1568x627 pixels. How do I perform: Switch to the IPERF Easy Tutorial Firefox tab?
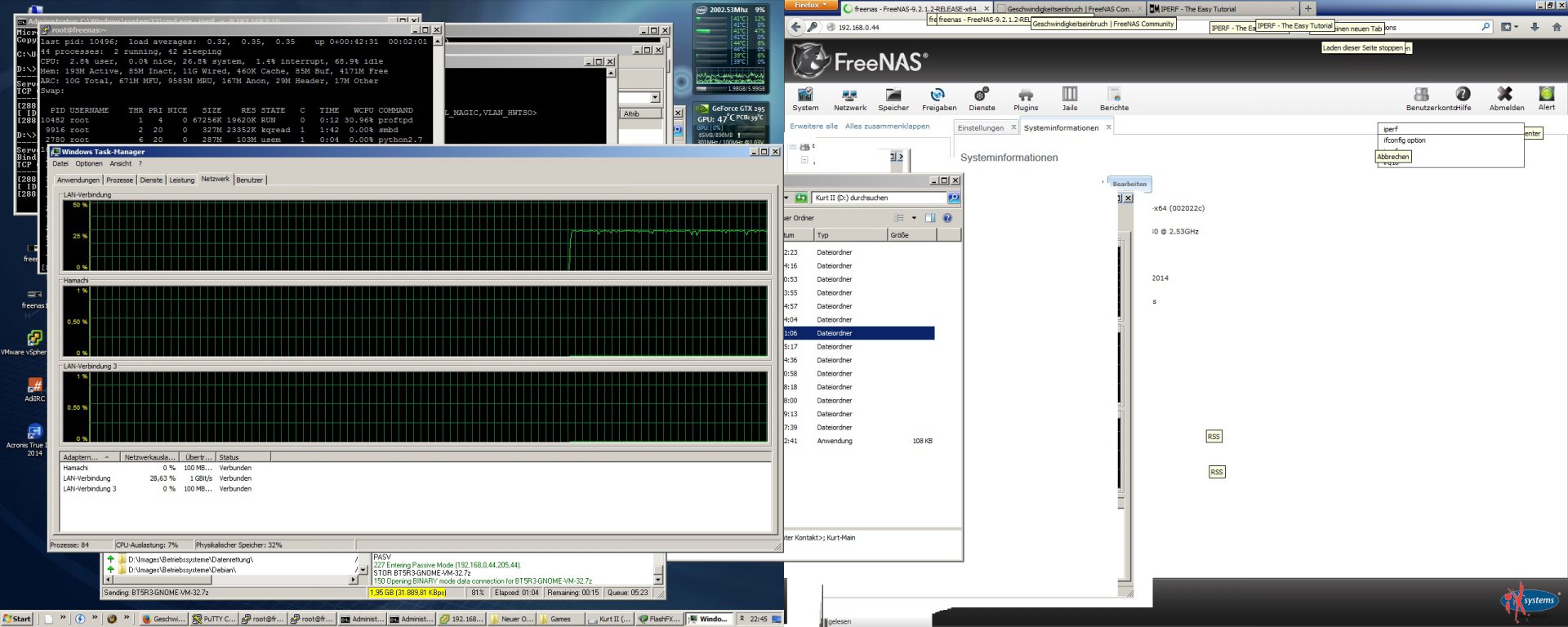coord(1221,9)
